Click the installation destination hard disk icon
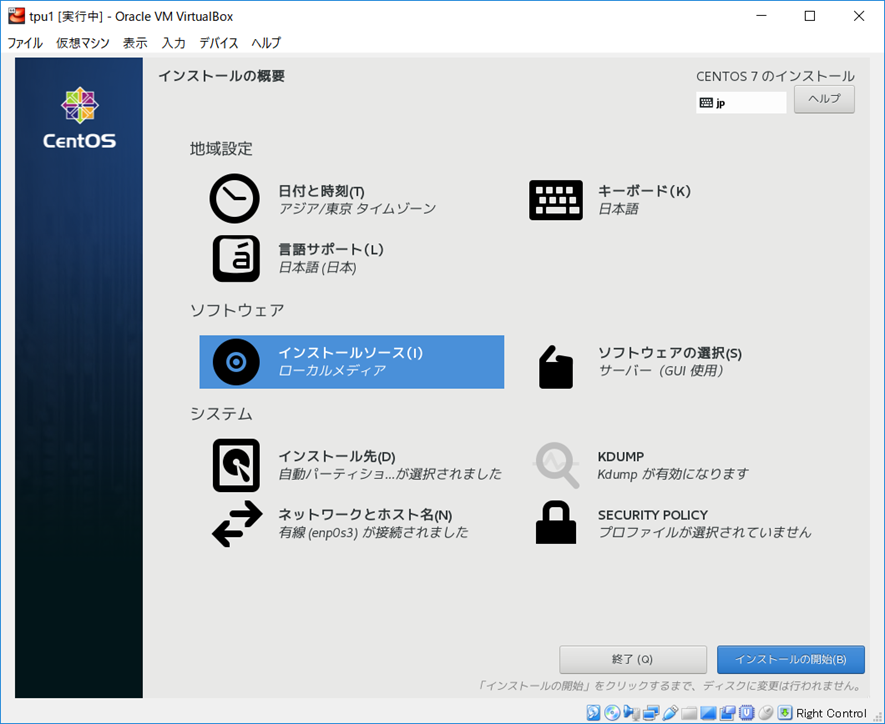The image size is (885, 724). (236, 465)
